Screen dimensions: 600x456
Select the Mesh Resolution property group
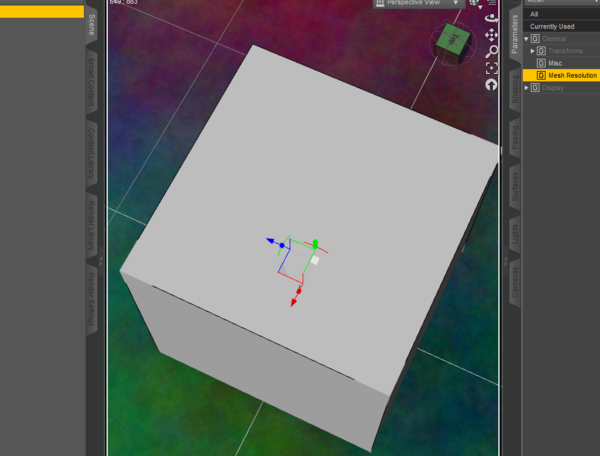(x=572, y=75)
